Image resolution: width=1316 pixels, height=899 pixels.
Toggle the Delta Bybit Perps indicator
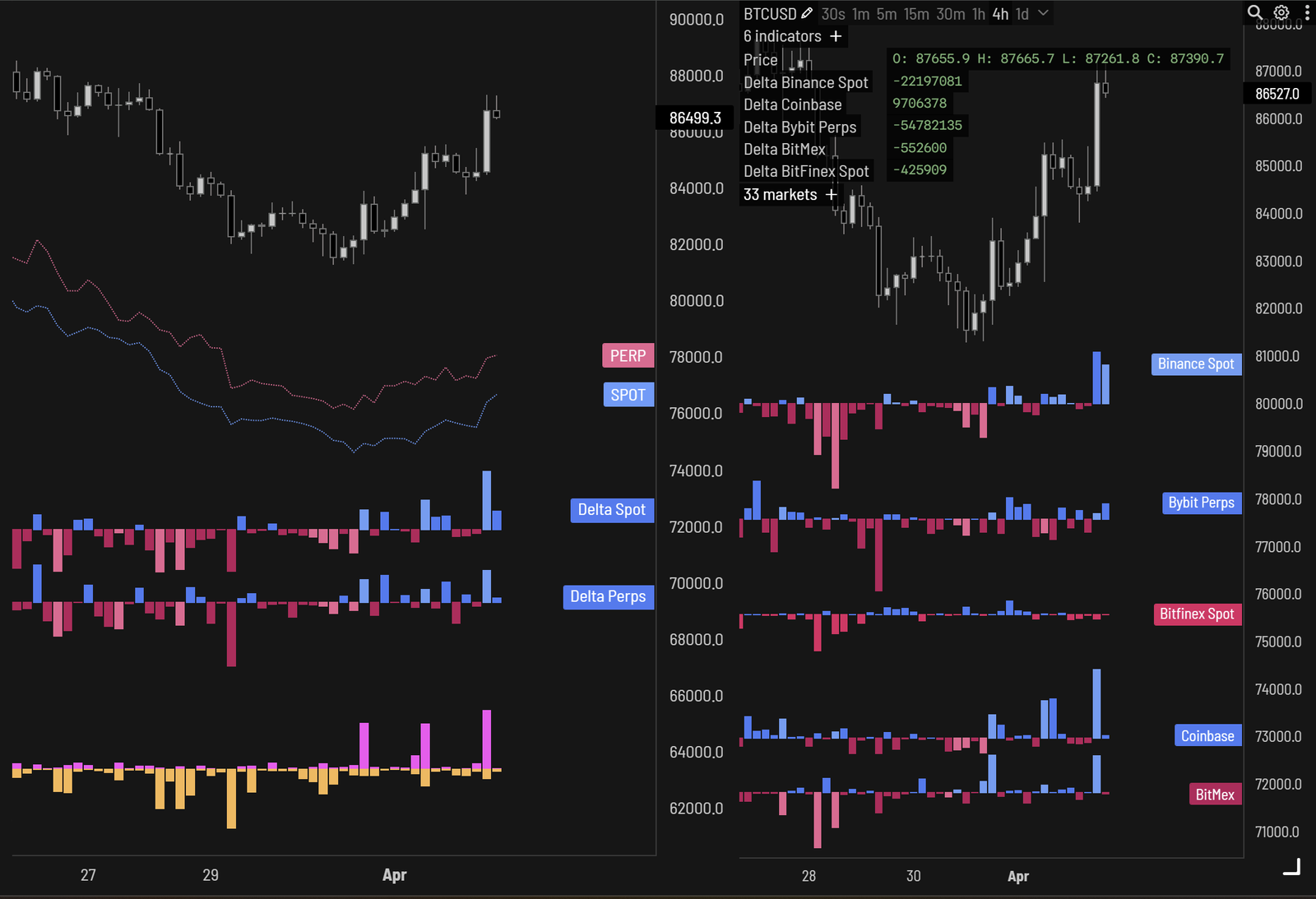tap(799, 127)
